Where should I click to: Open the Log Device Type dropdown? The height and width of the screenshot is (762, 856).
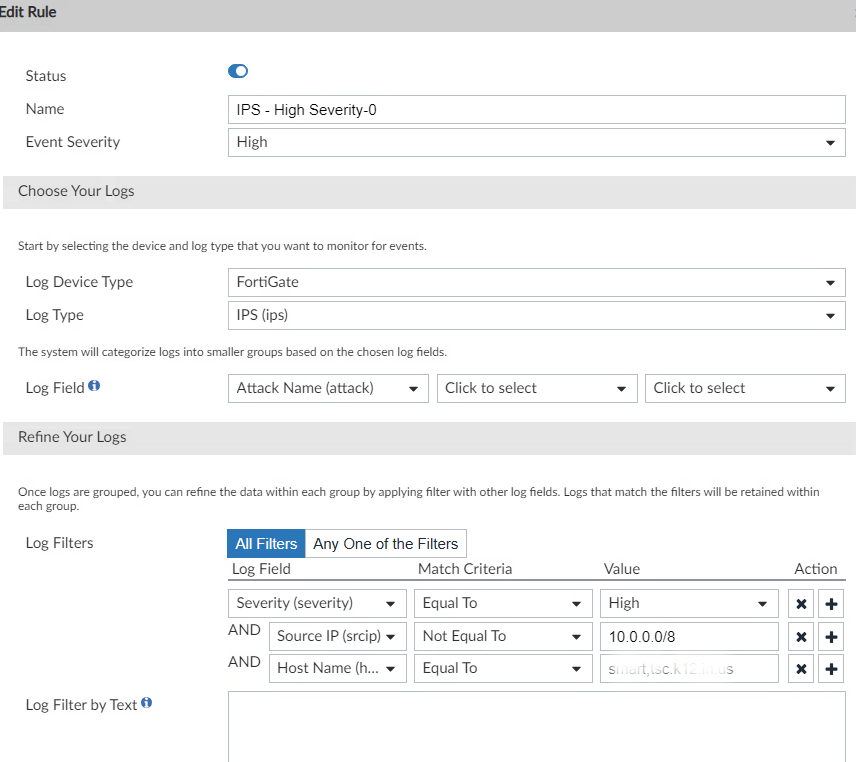(x=537, y=282)
